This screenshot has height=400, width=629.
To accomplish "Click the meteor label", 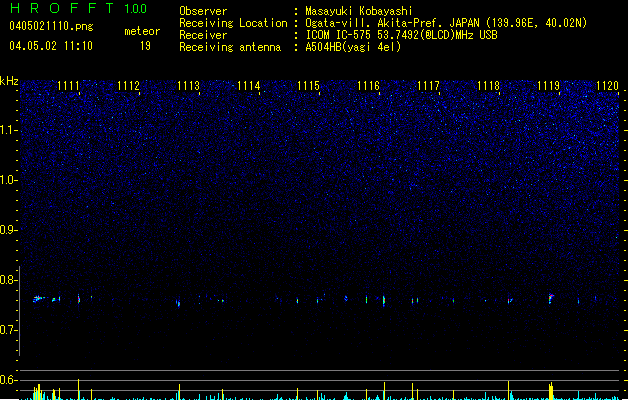I will (142, 31).
